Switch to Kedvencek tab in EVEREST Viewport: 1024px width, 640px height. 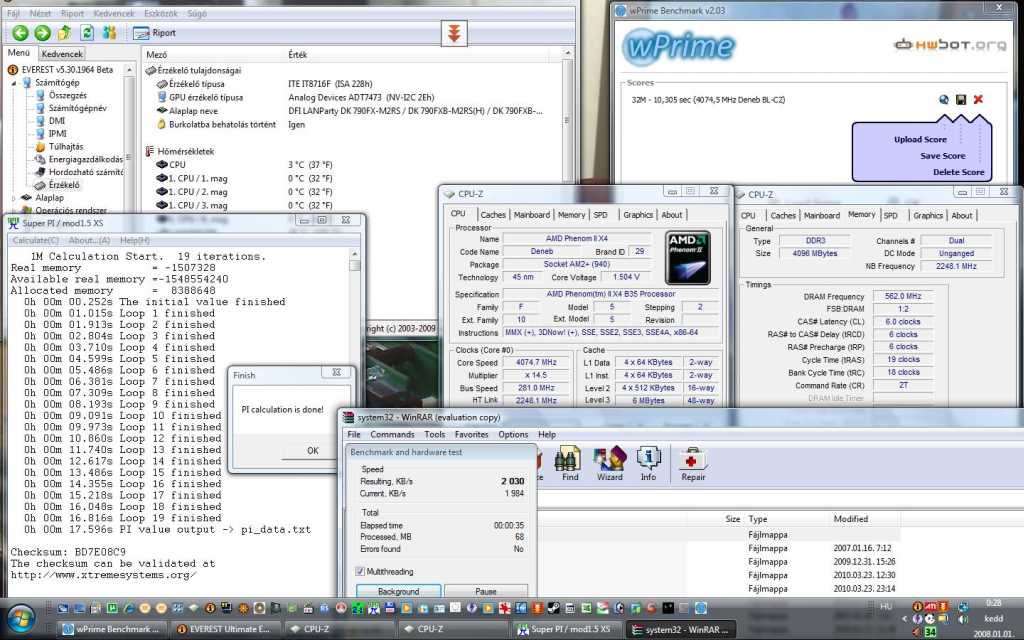[61, 54]
